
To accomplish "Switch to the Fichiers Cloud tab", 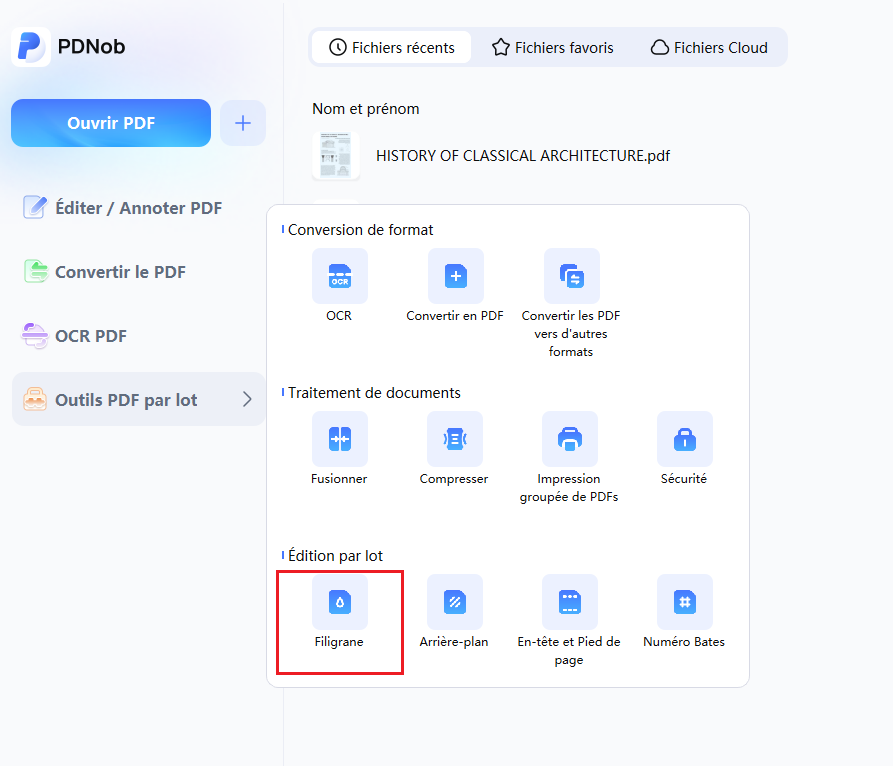I will [x=709, y=47].
